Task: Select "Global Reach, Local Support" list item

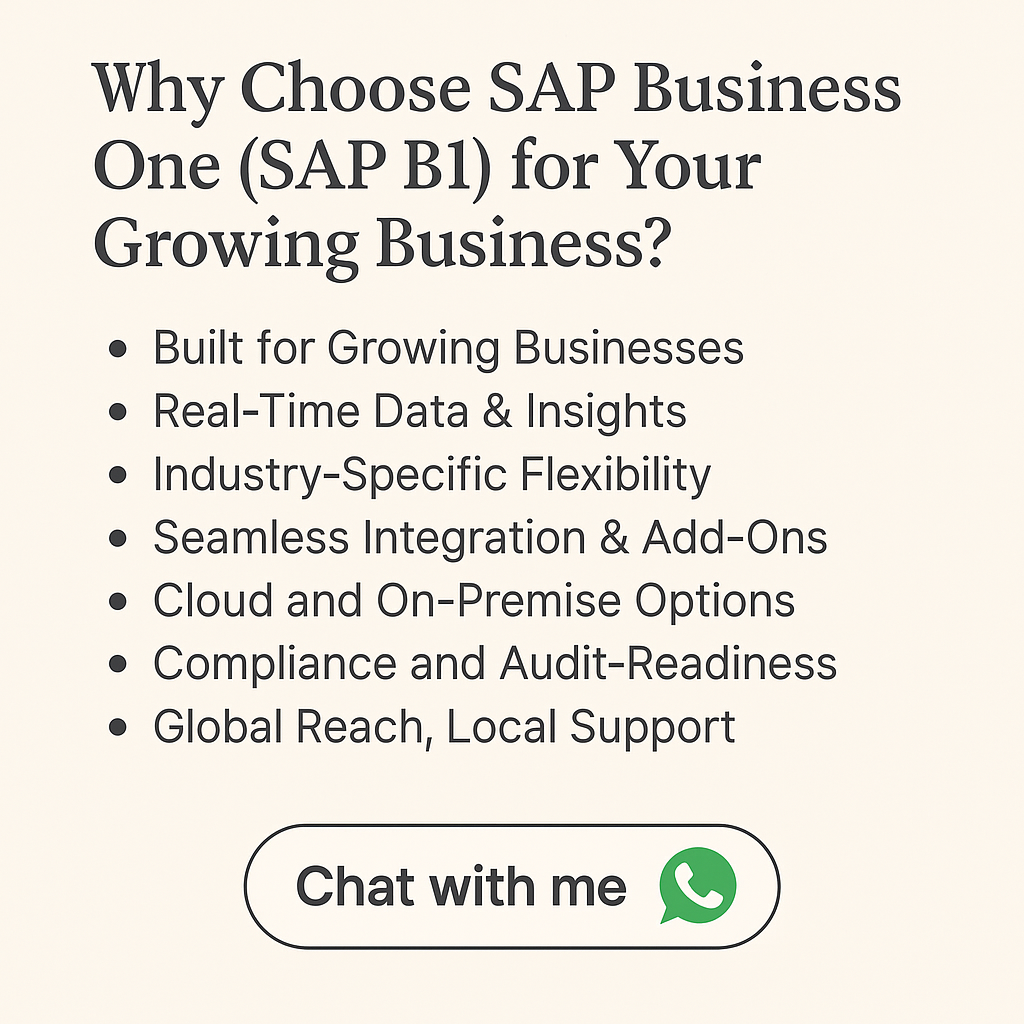Action: (x=444, y=728)
